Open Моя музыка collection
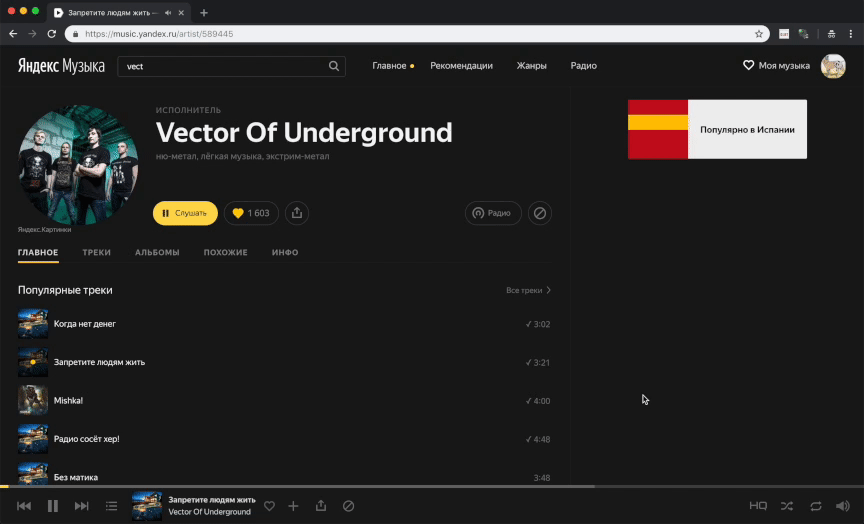 point(776,66)
